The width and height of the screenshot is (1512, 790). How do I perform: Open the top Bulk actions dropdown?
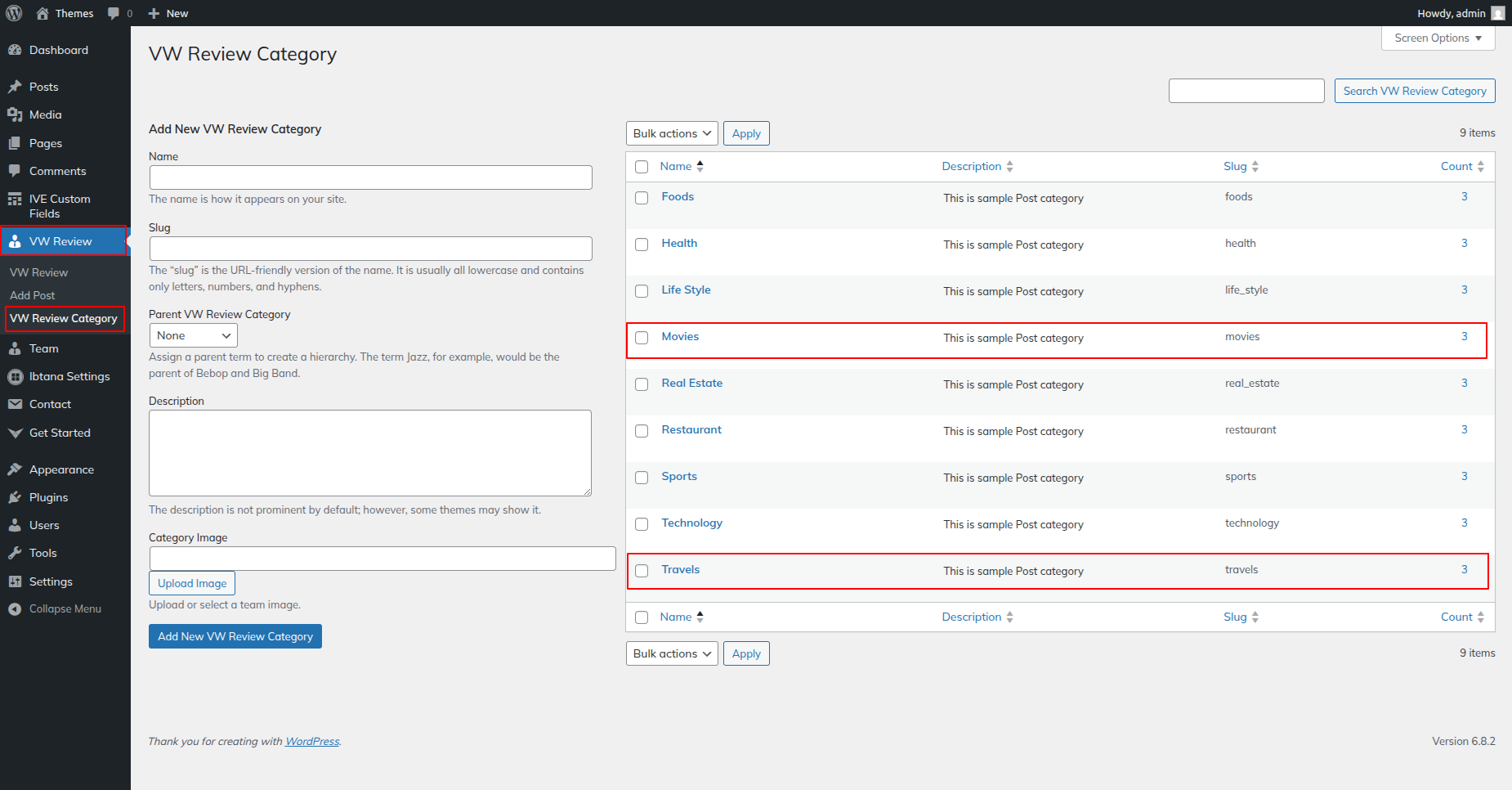click(x=671, y=133)
